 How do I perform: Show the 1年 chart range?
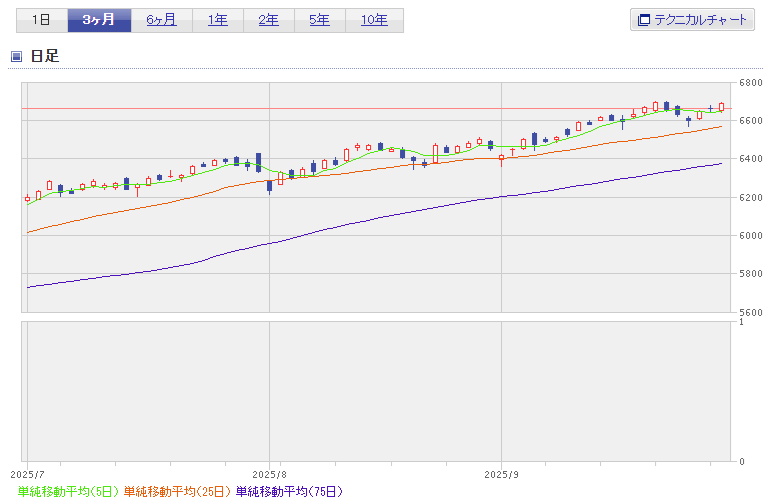coord(217,20)
